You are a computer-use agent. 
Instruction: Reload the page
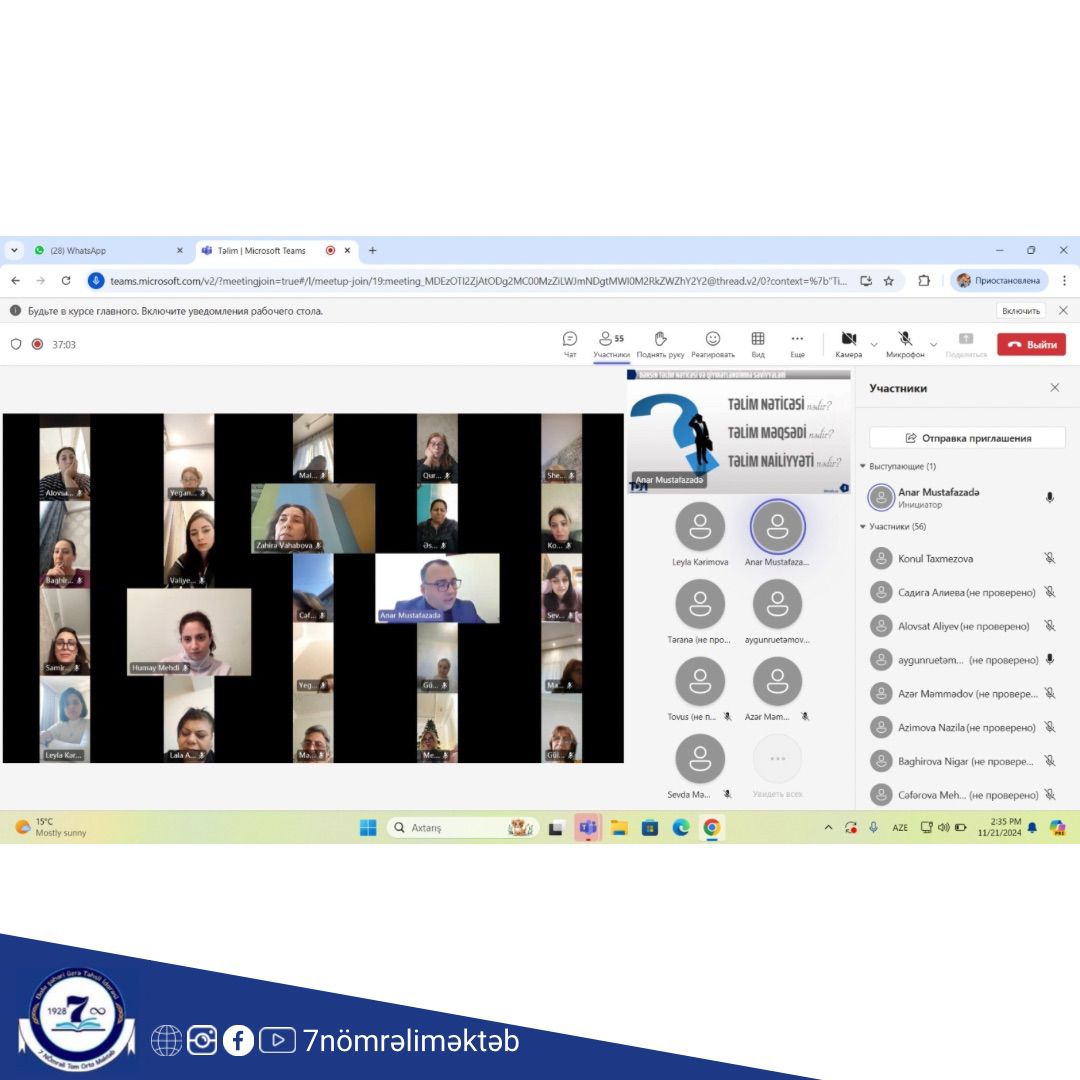tap(66, 281)
